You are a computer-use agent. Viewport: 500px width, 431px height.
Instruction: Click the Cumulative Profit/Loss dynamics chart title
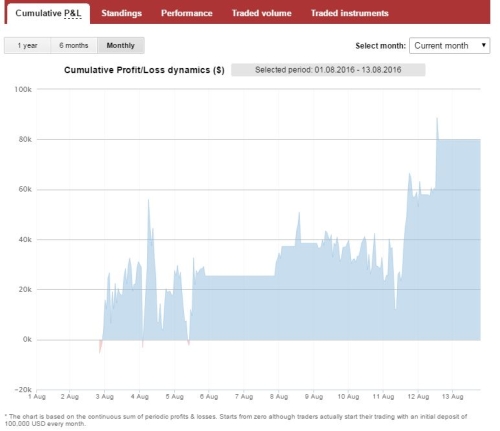pos(144,70)
